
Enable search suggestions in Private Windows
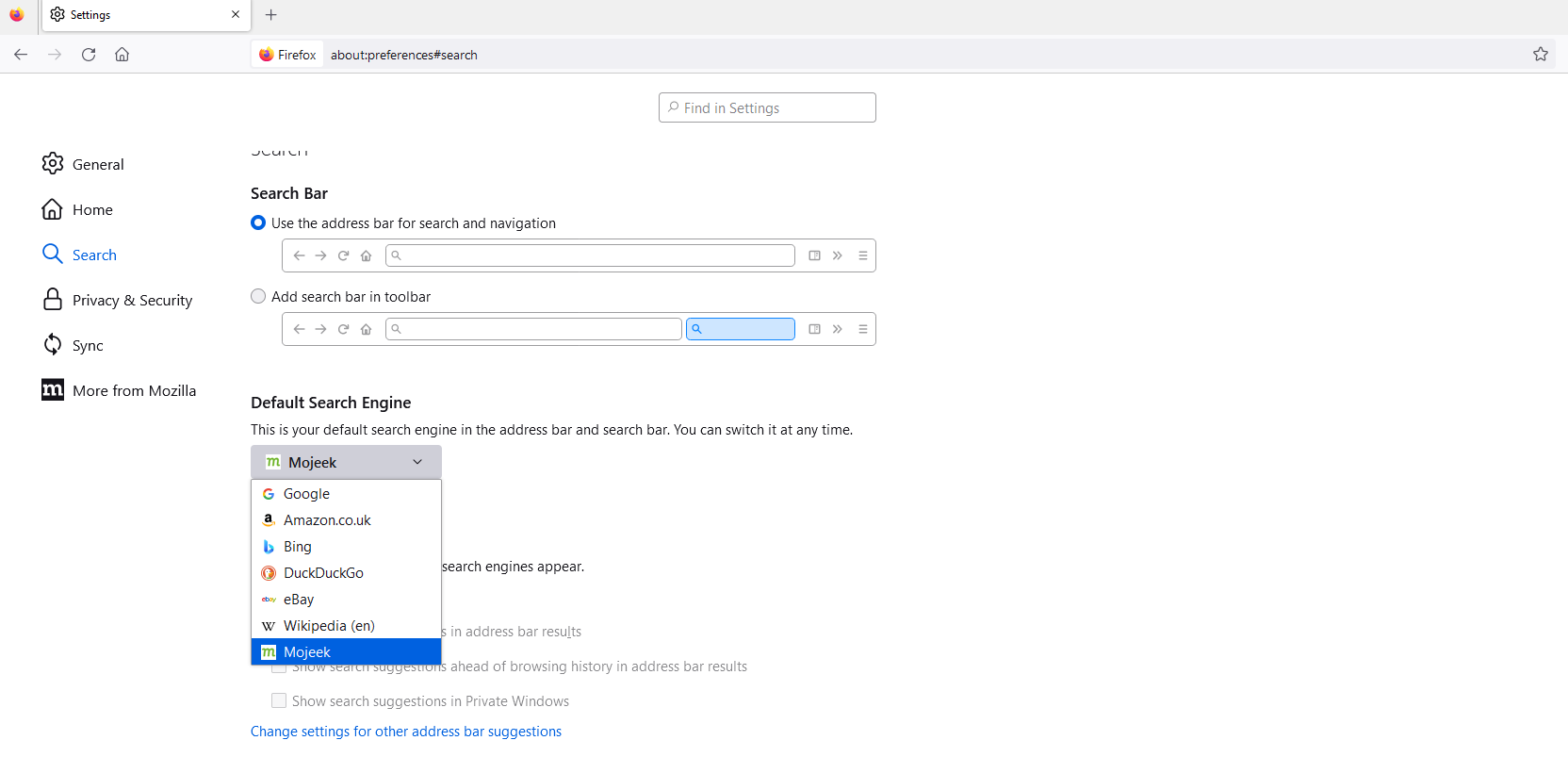[279, 701]
